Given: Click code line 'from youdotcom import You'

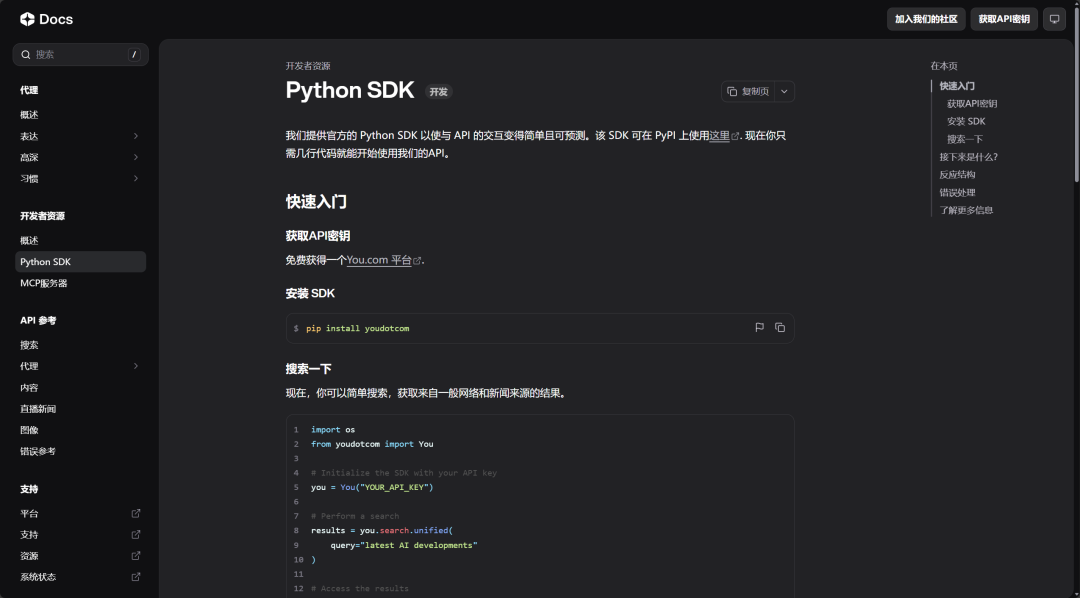Looking at the screenshot, I should [372, 444].
